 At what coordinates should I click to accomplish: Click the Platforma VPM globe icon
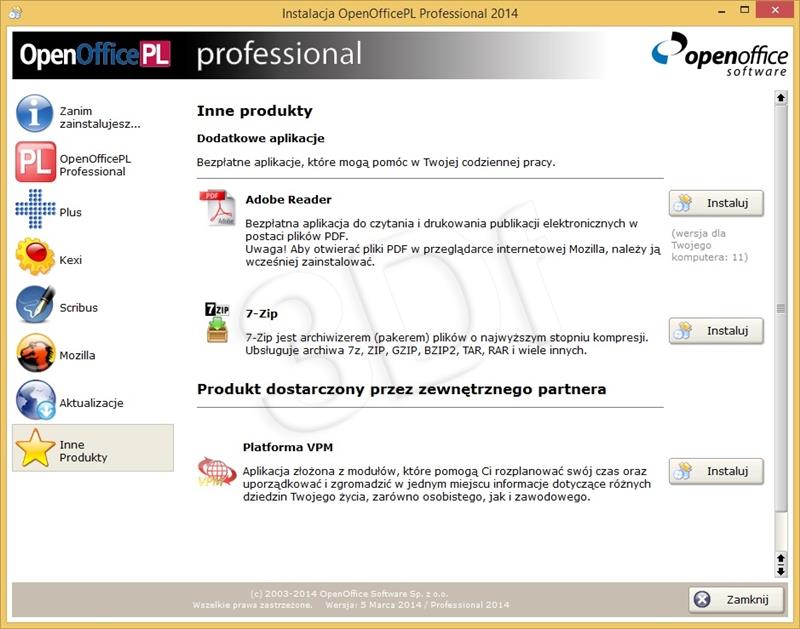217,471
